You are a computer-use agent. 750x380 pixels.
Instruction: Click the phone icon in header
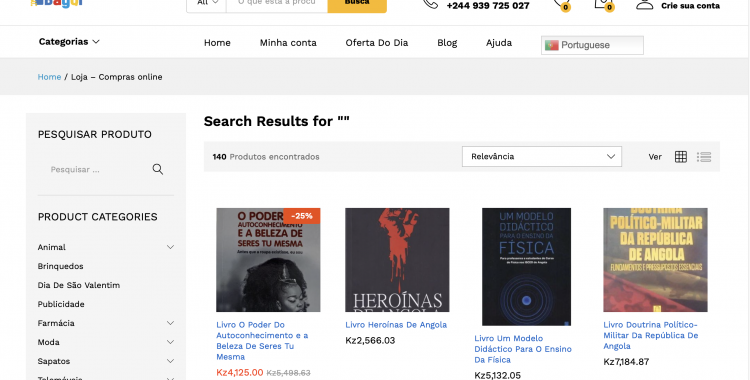[x=430, y=4]
